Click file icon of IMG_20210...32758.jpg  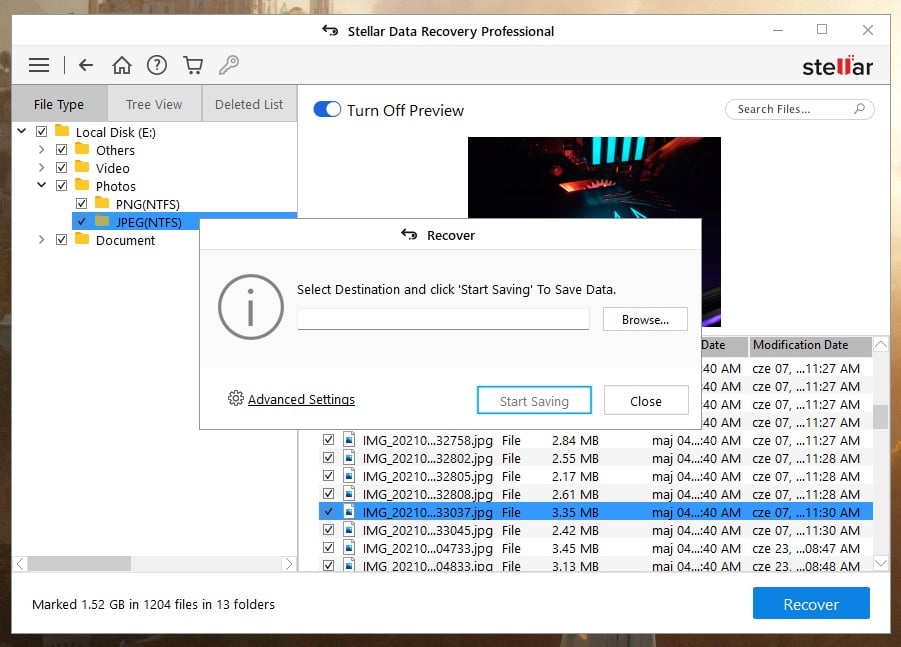[349, 440]
